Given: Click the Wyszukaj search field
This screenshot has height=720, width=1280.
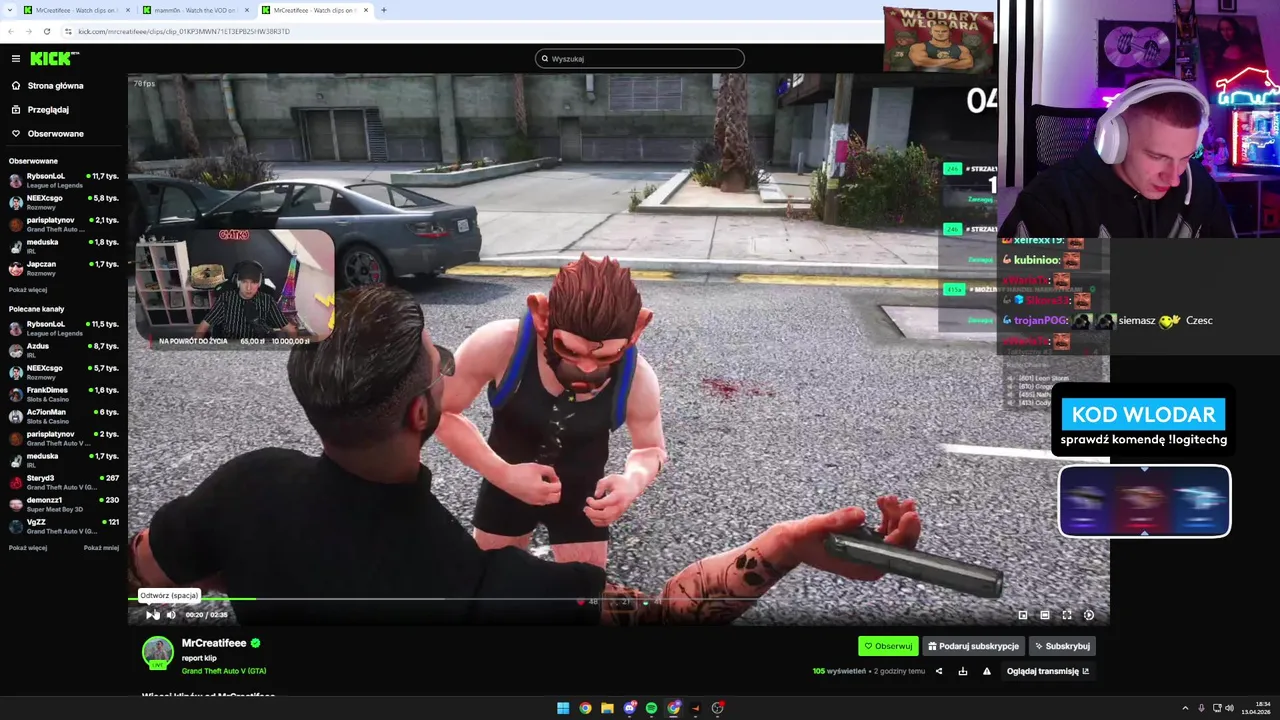Looking at the screenshot, I should coord(640,59).
